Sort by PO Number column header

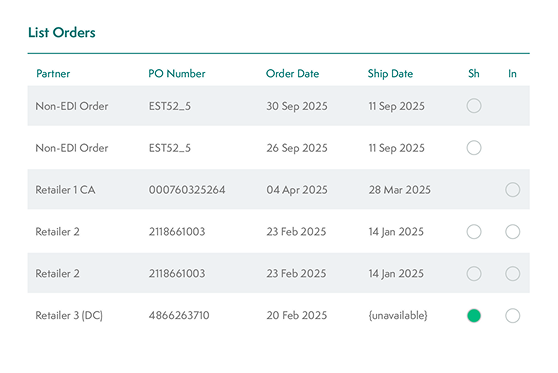point(177,73)
